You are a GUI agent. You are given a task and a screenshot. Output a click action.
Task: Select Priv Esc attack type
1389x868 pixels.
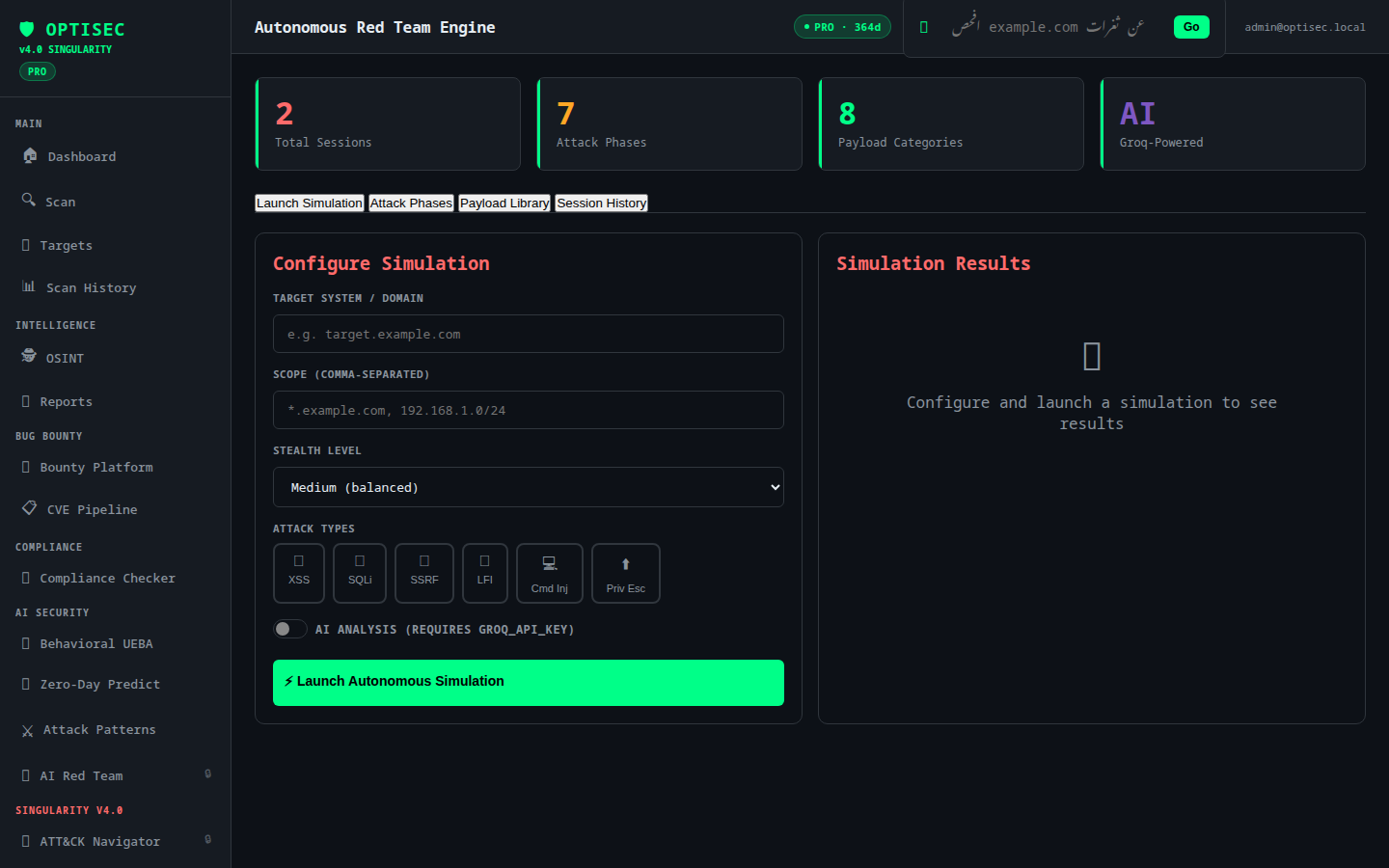coord(626,573)
